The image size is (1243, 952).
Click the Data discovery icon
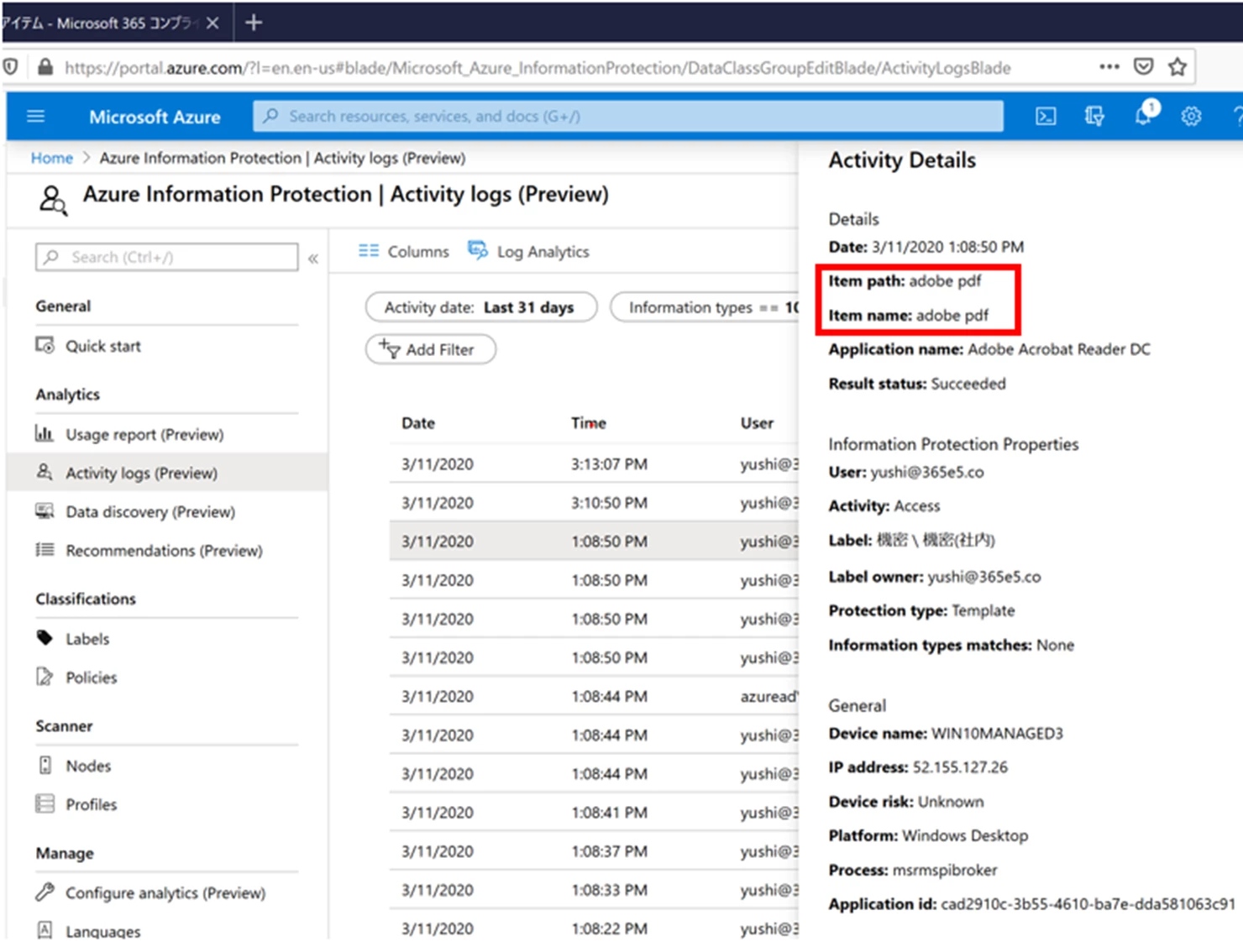tap(45, 510)
